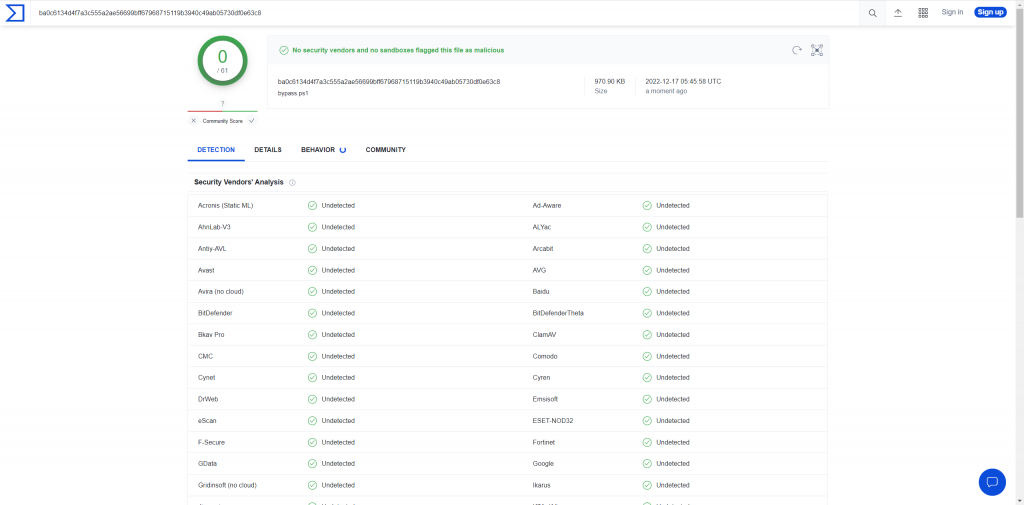Click the Baidu vendor name
Screen dimensions: 1024x505
[x=541, y=291]
